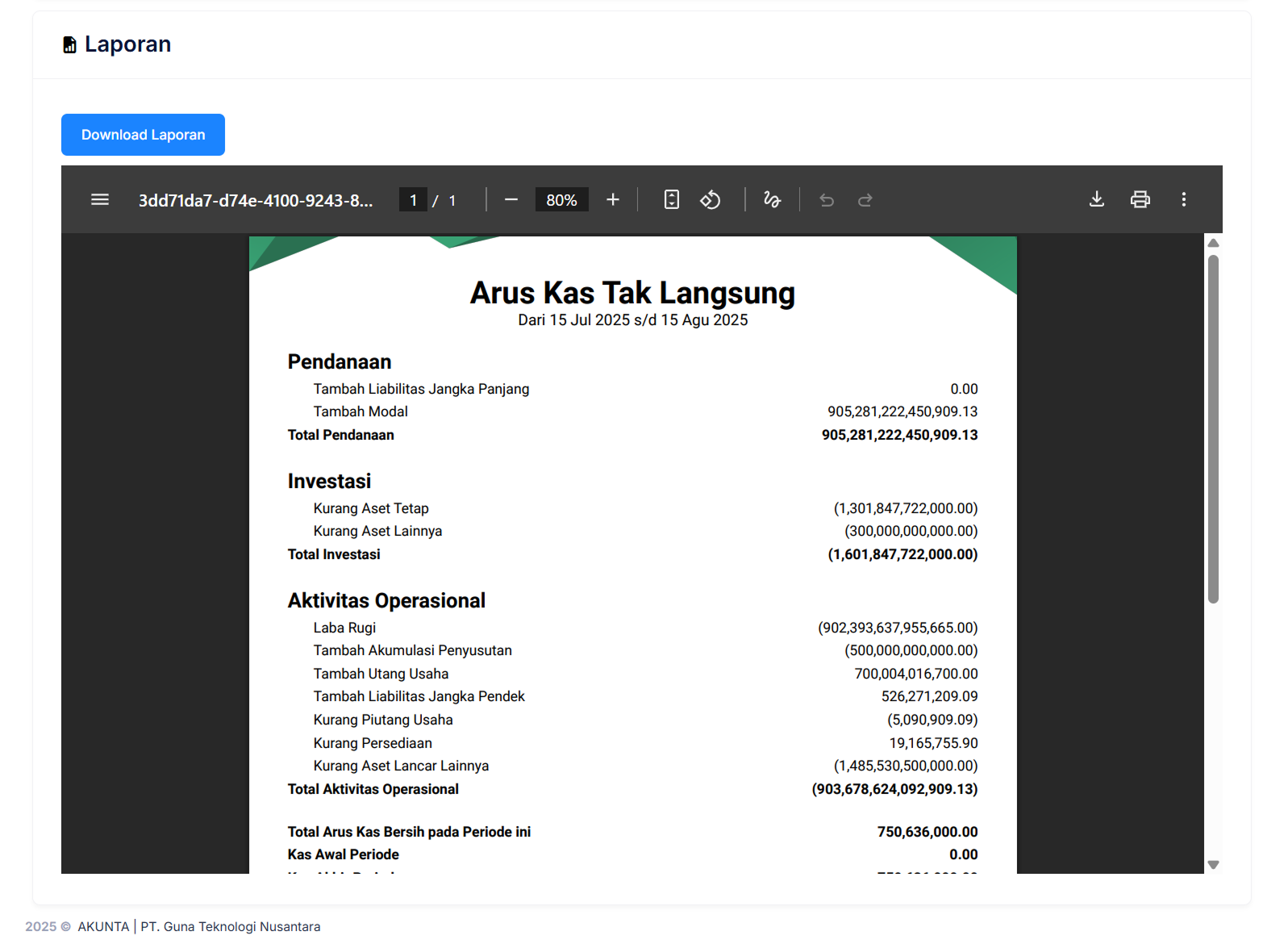This screenshot has width=1288, height=948.
Task: Toggle fit to page view
Action: pos(672,199)
